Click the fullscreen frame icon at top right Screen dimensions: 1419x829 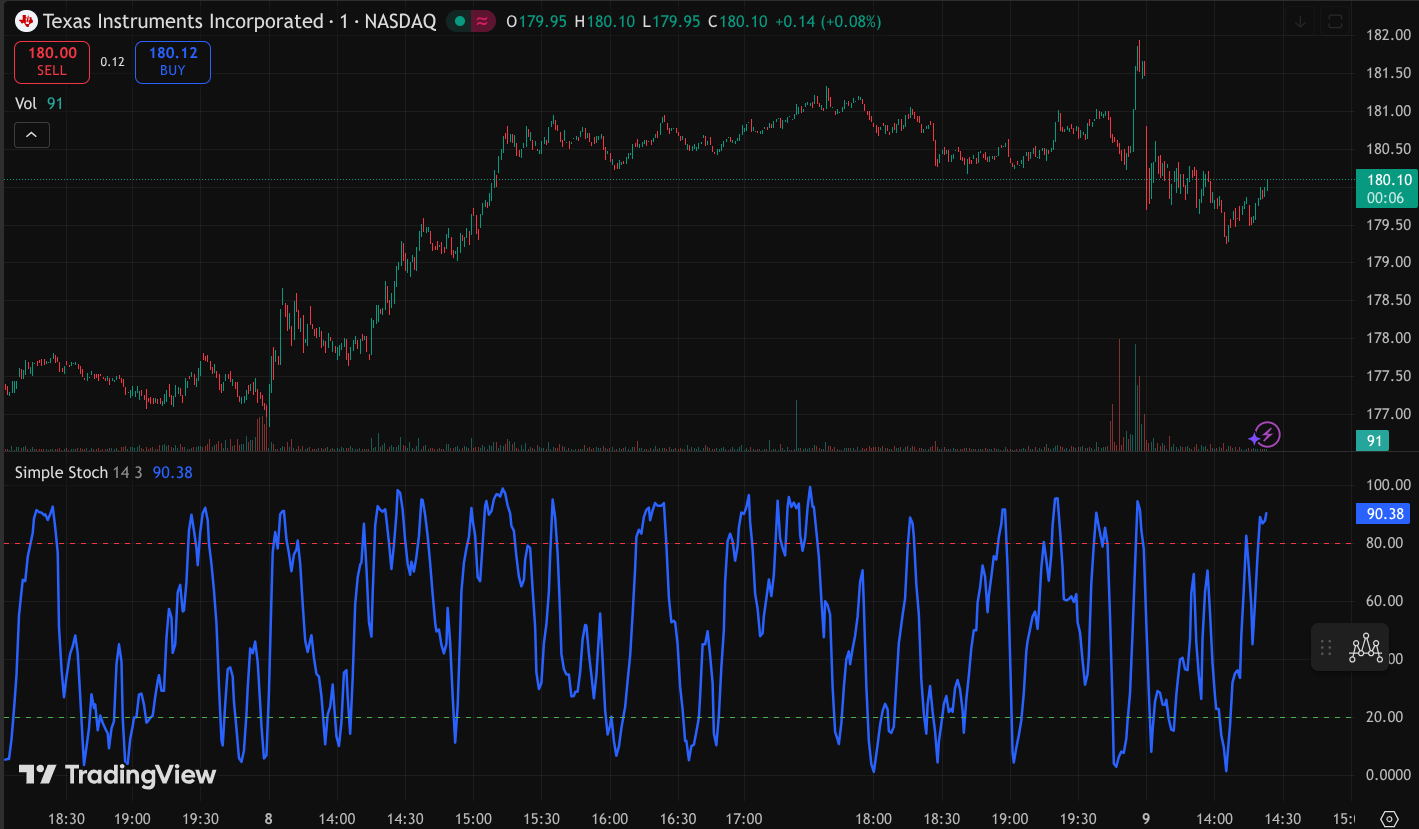pyautogui.click(x=1335, y=21)
